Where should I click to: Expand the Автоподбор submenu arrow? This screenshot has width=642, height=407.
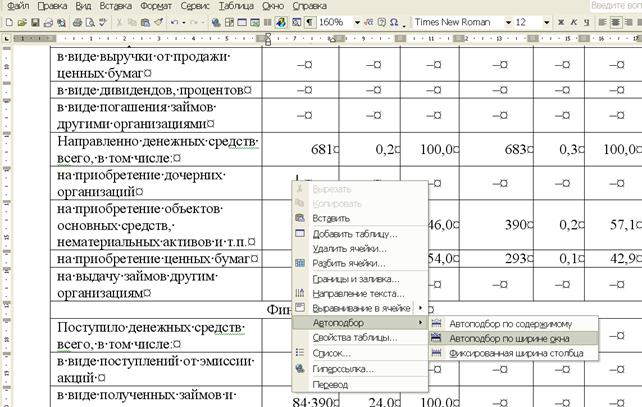pos(420,323)
